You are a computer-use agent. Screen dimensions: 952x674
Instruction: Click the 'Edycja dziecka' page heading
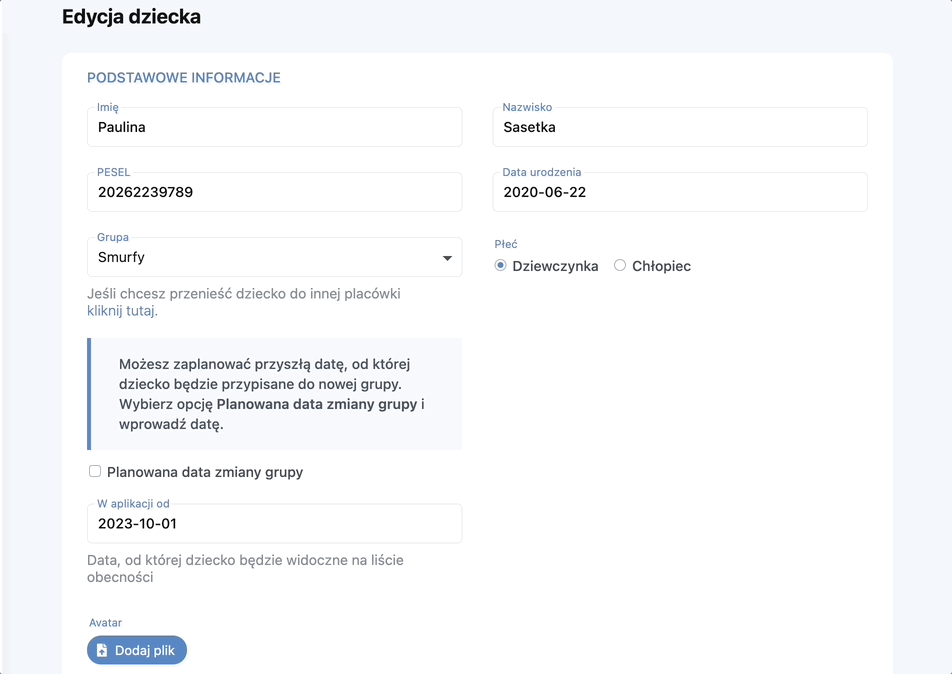131,16
